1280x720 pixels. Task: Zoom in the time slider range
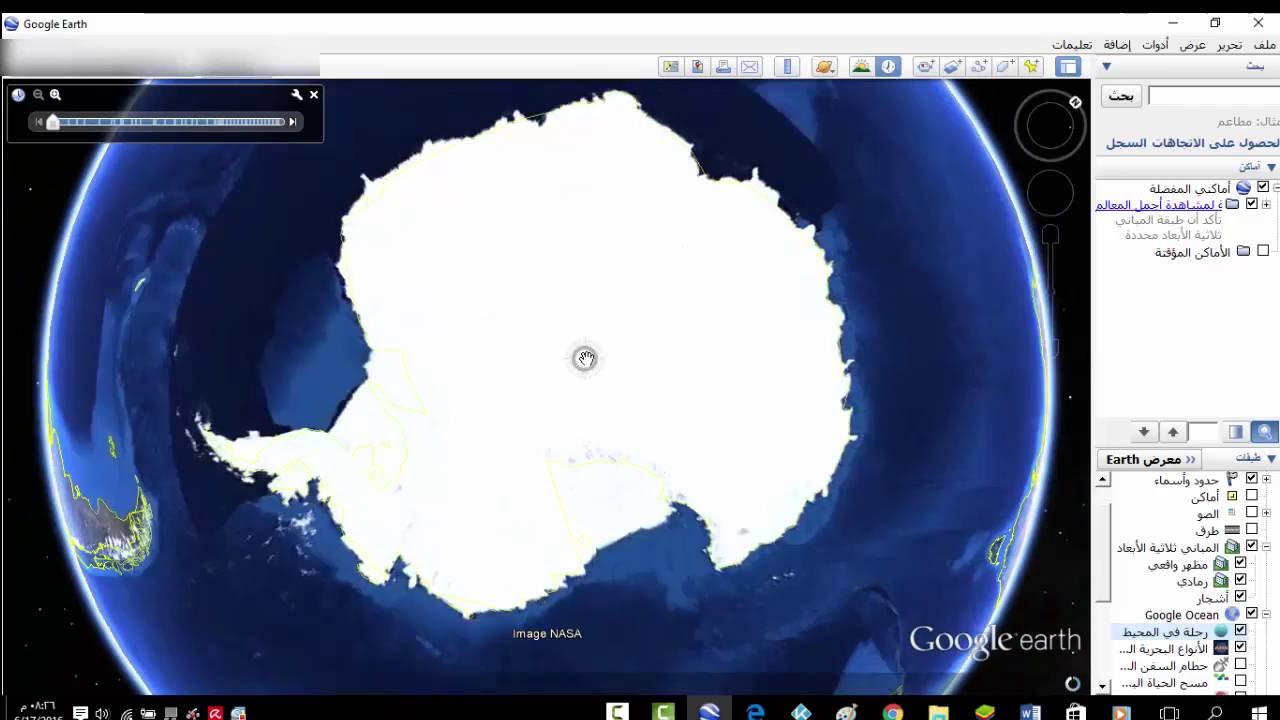tap(56, 95)
